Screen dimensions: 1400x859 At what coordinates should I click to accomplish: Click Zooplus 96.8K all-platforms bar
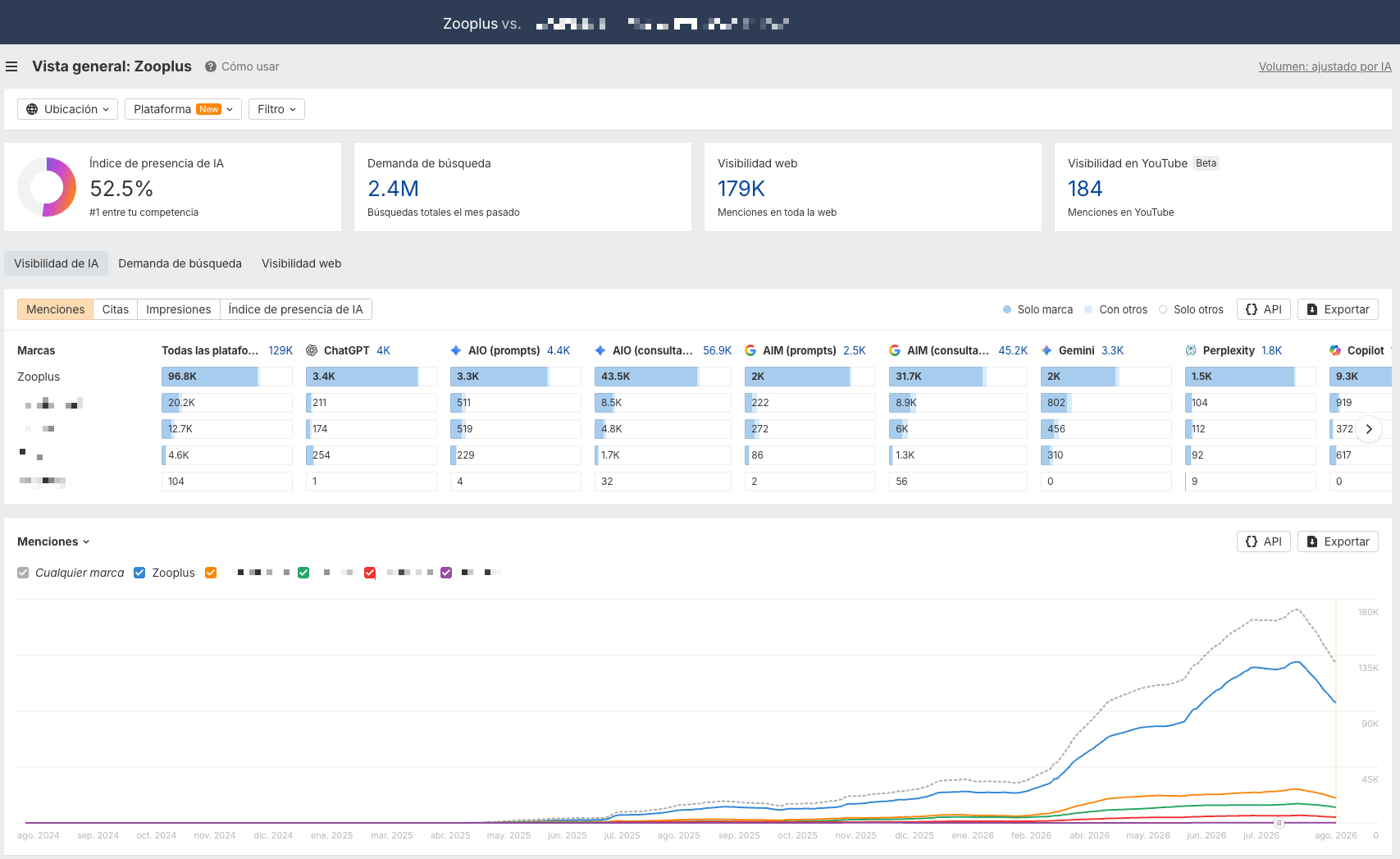pos(227,377)
